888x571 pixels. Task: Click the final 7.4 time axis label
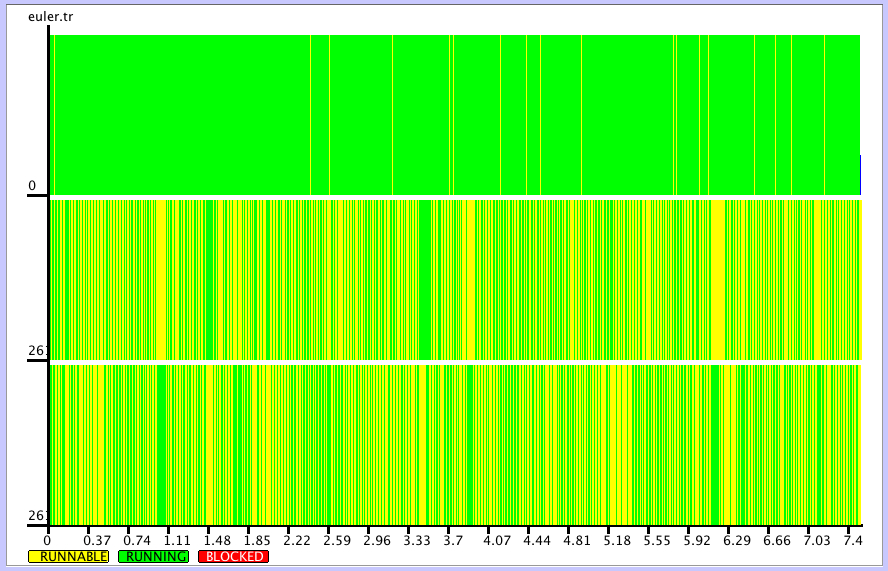coord(852,541)
